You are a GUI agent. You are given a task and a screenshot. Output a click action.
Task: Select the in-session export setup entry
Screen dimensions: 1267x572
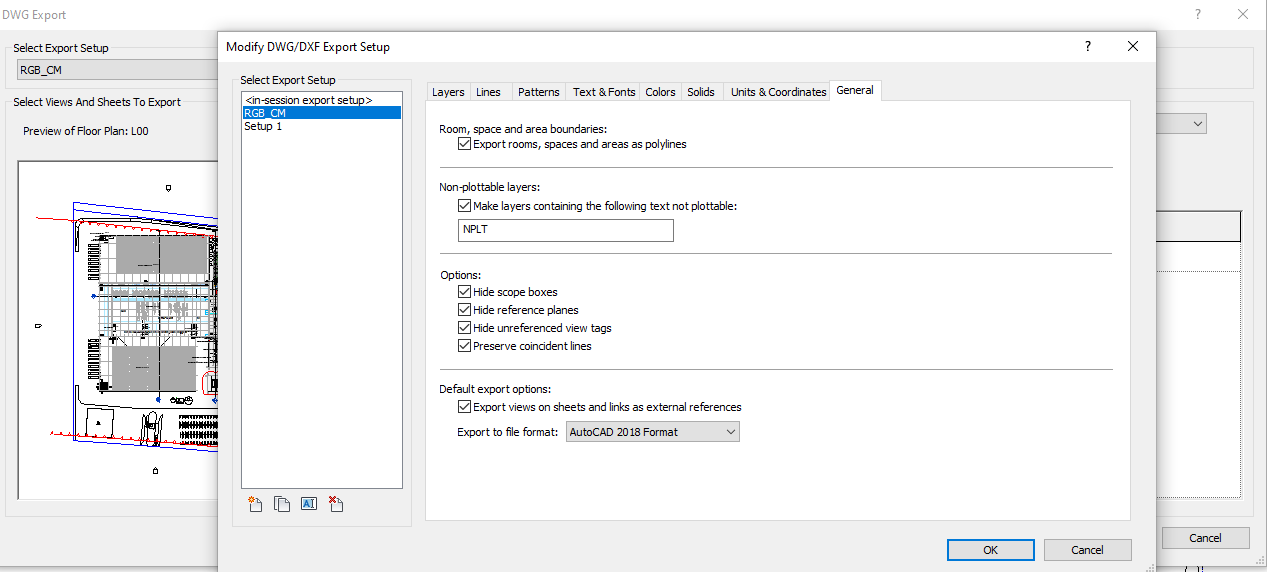[x=308, y=100]
